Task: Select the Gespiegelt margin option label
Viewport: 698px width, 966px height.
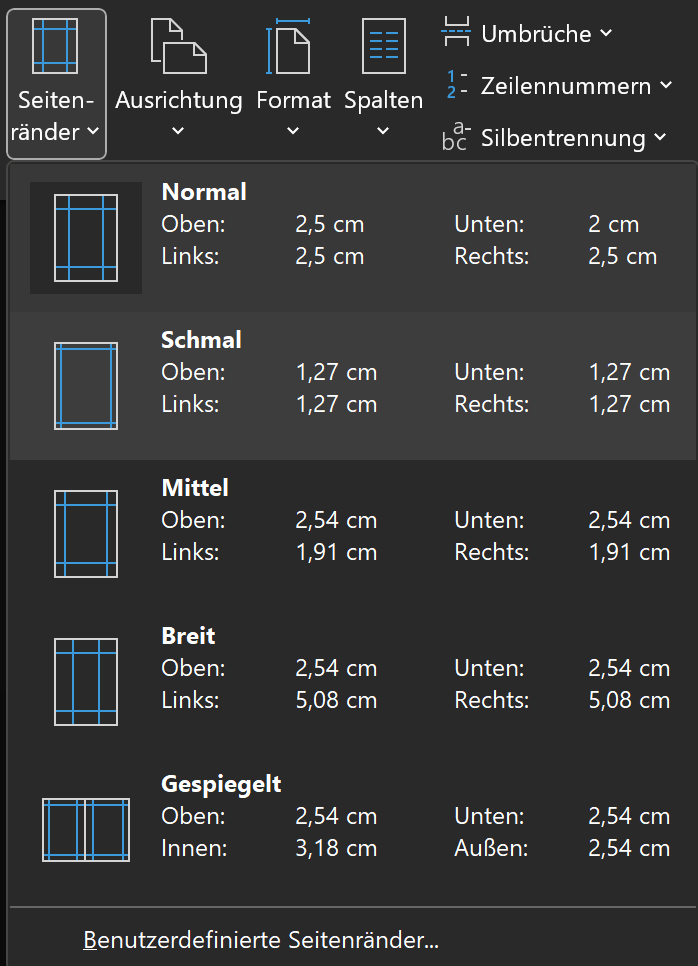Action: [x=221, y=784]
